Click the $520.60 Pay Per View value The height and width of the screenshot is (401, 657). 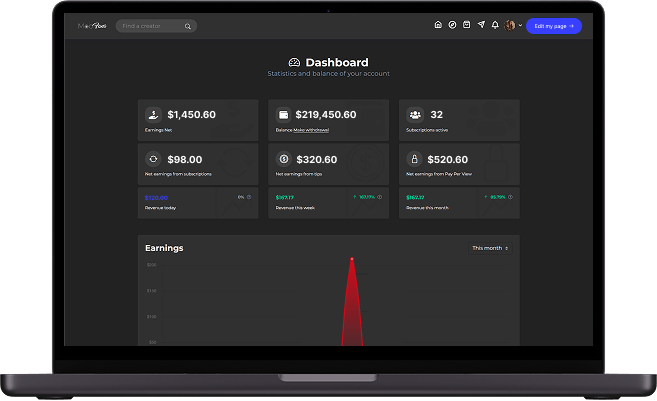pyautogui.click(x=447, y=159)
